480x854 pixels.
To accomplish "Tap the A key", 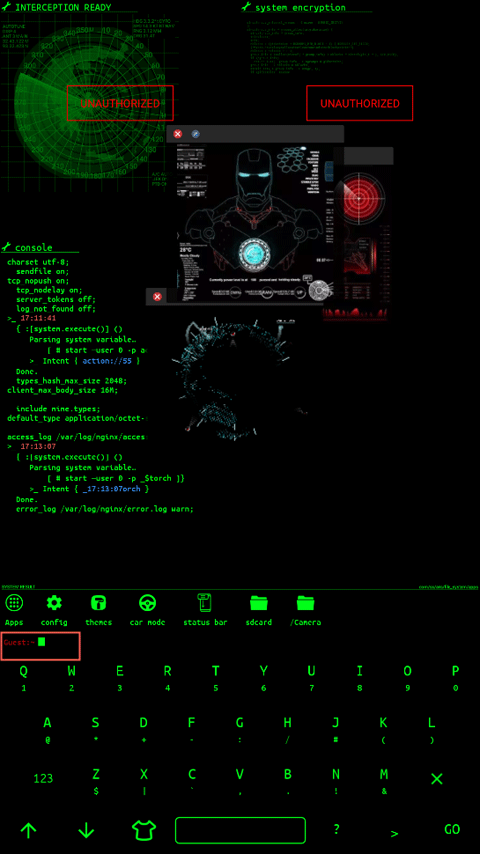I will coord(47,723).
